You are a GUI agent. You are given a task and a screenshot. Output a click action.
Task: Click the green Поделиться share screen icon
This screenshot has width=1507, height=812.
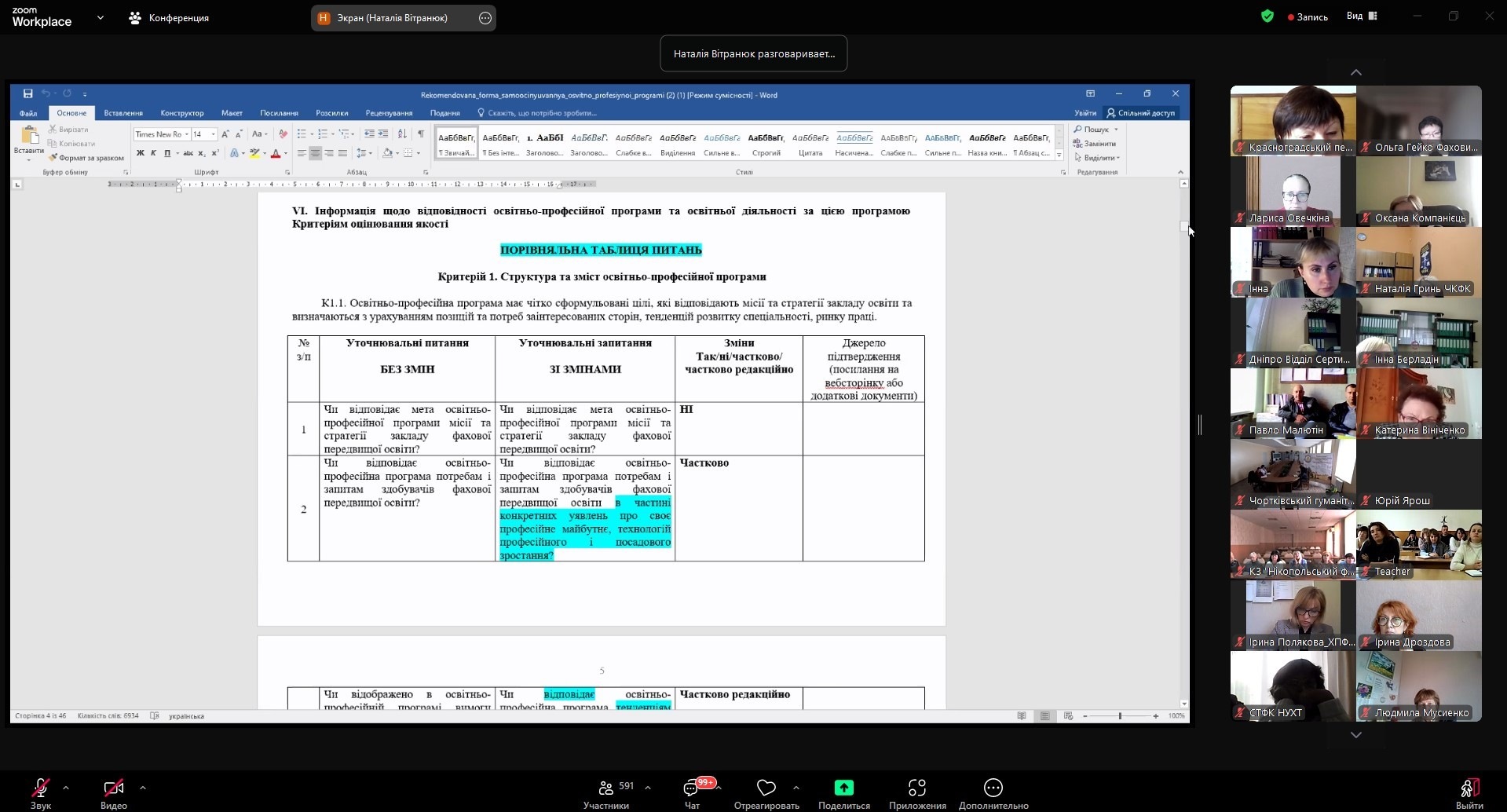point(843,788)
